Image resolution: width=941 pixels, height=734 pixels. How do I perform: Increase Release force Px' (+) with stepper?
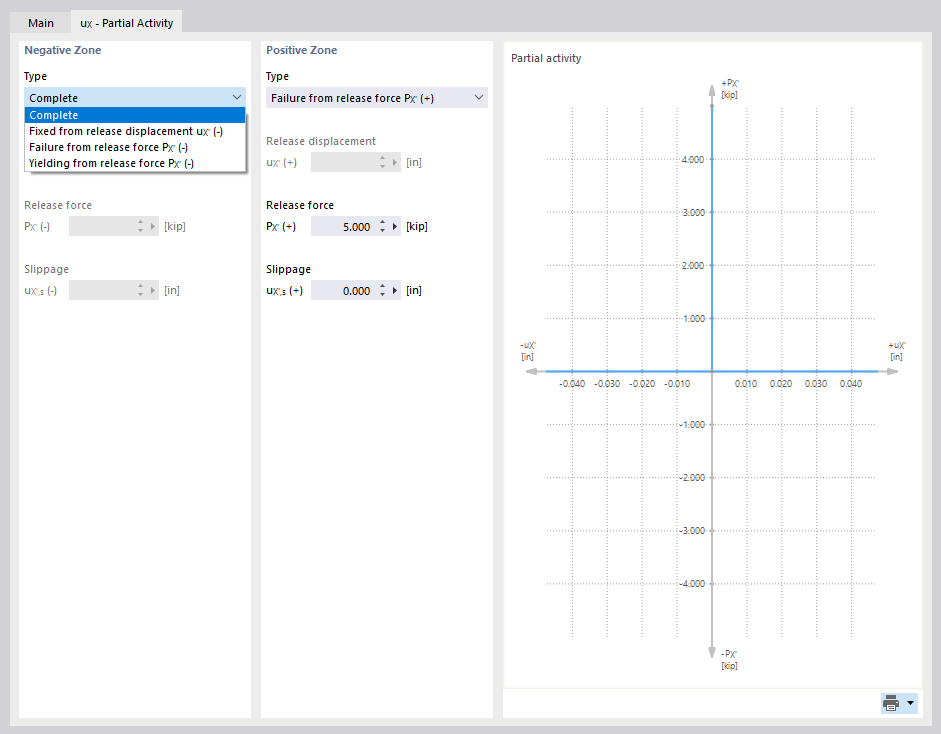pos(382,223)
